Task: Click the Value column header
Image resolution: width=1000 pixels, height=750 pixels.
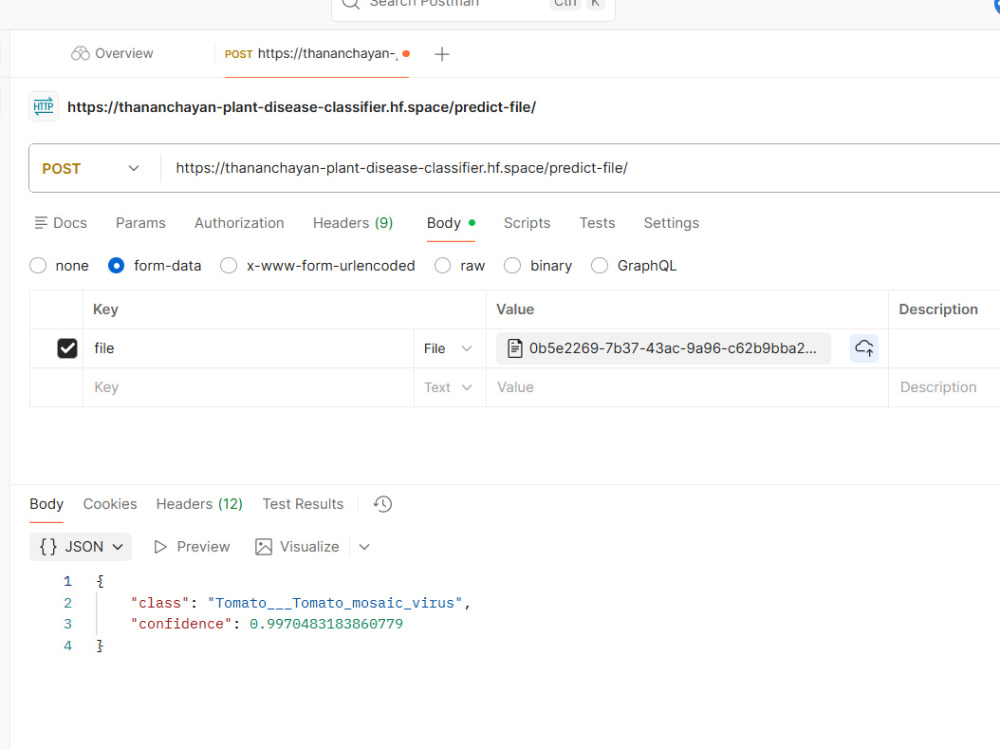Action: [515, 309]
